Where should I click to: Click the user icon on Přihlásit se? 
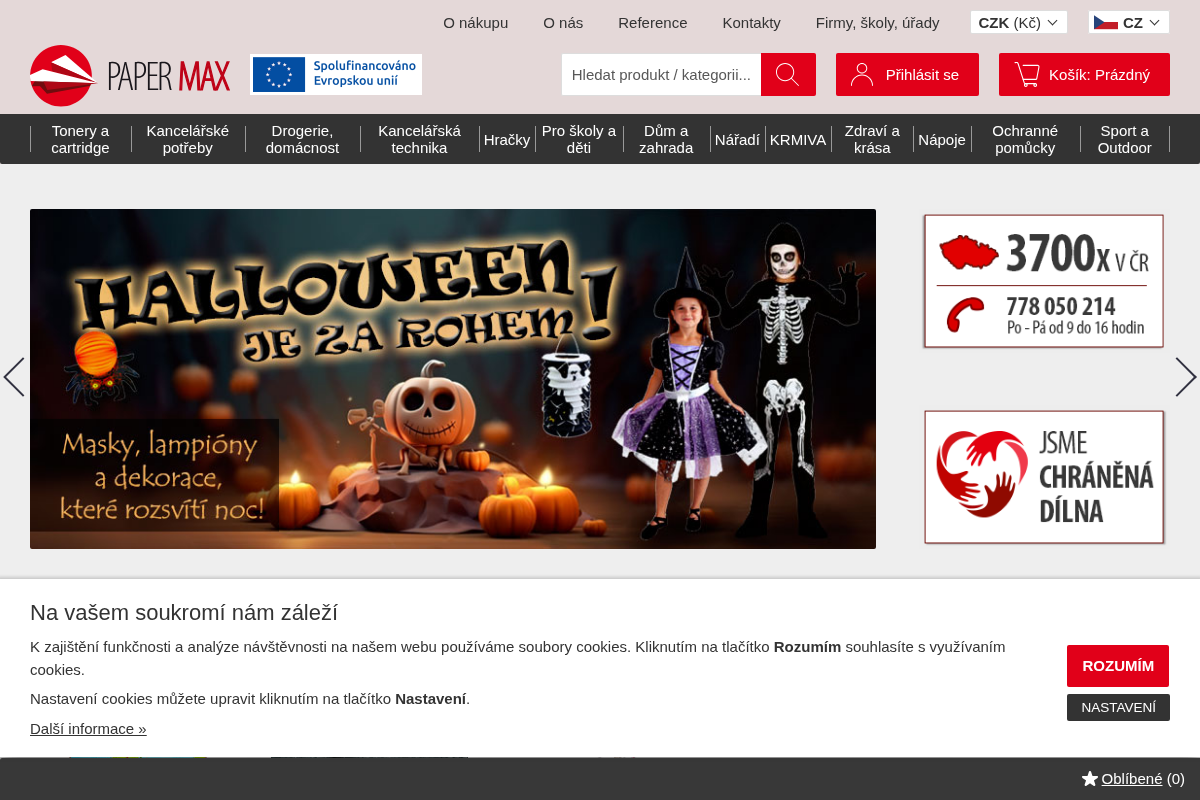[862, 74]
